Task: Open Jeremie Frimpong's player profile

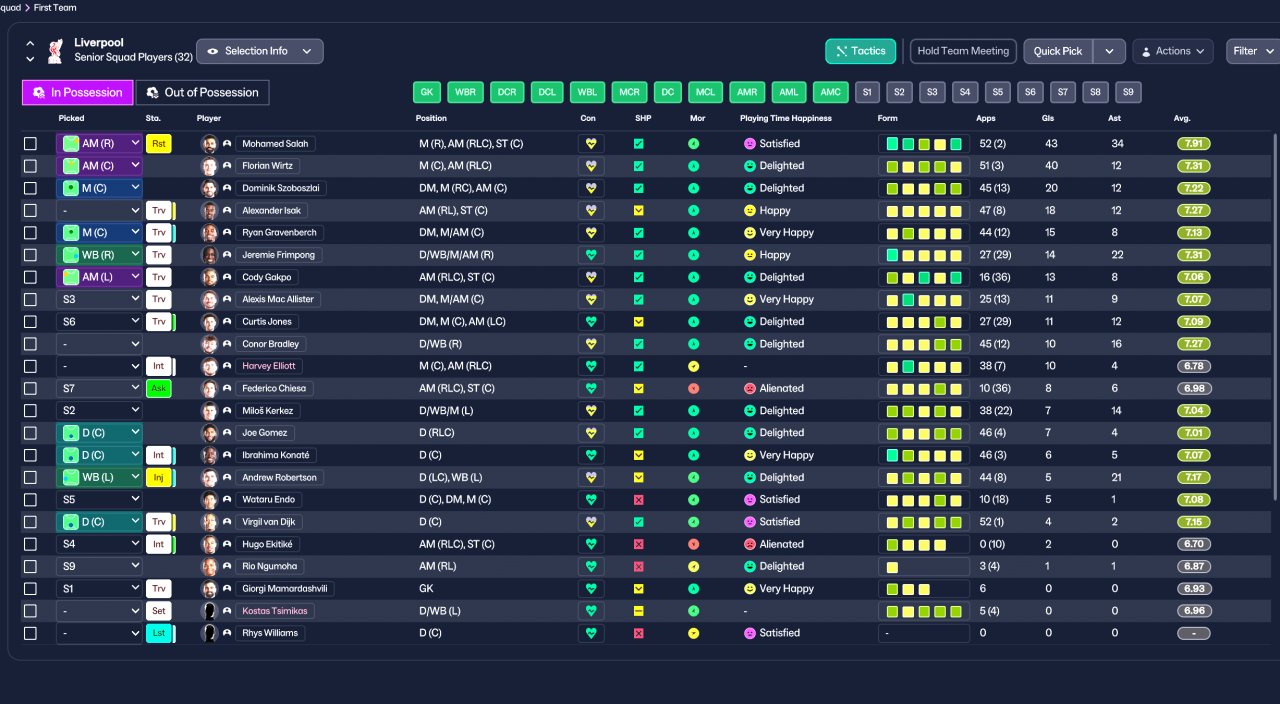Action: coord(279,255)
